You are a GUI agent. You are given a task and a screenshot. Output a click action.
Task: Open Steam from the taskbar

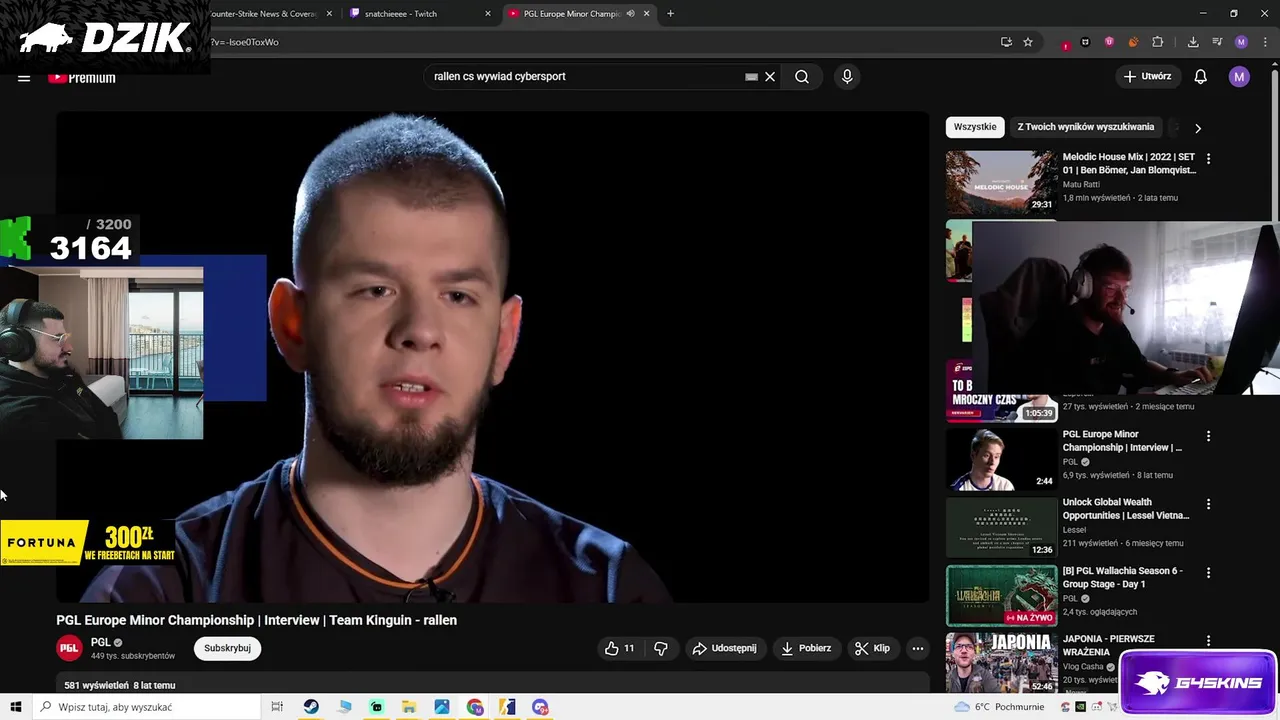(x=311, y=707)
